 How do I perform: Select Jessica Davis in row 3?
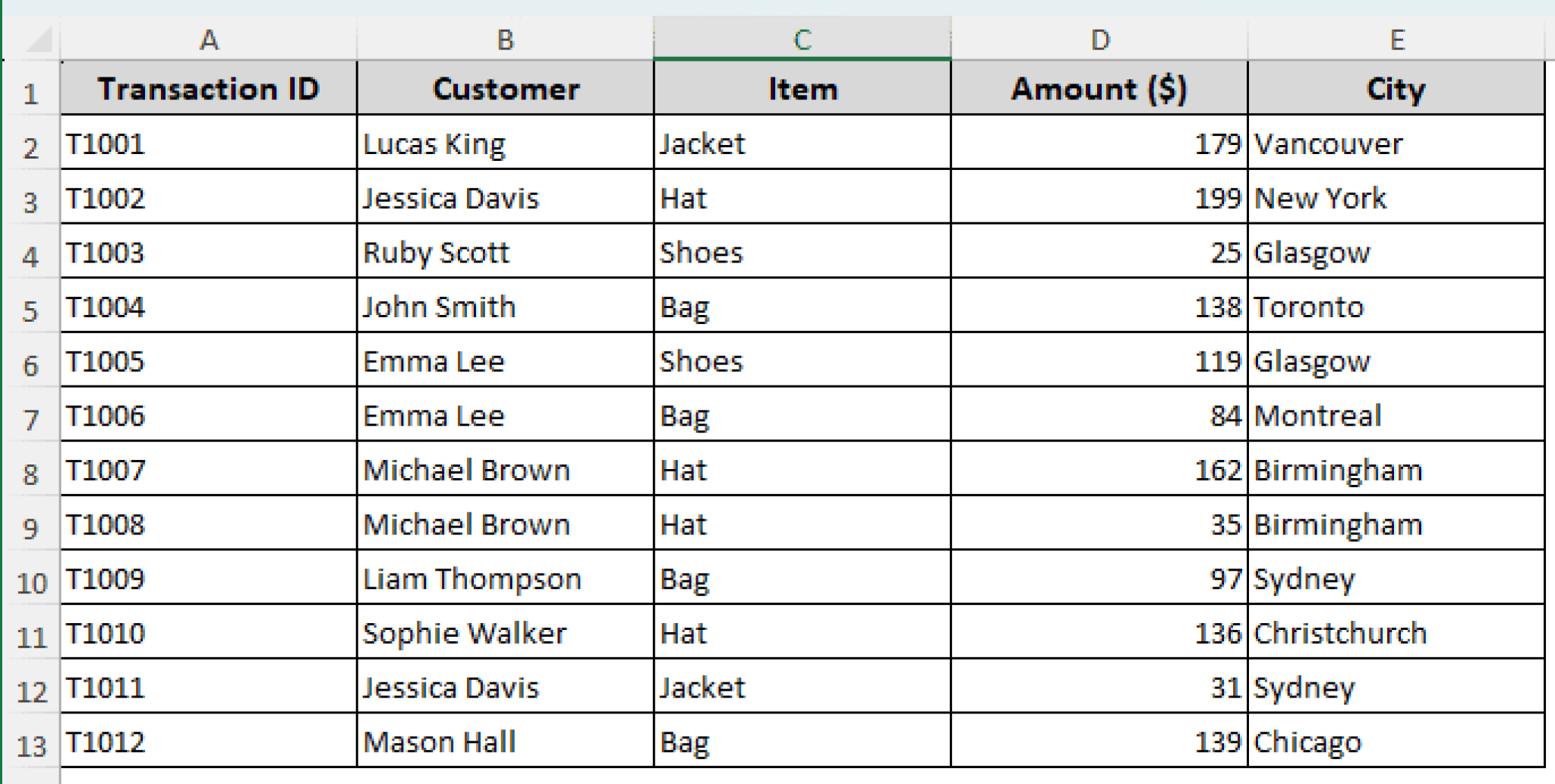pos(503,198)
